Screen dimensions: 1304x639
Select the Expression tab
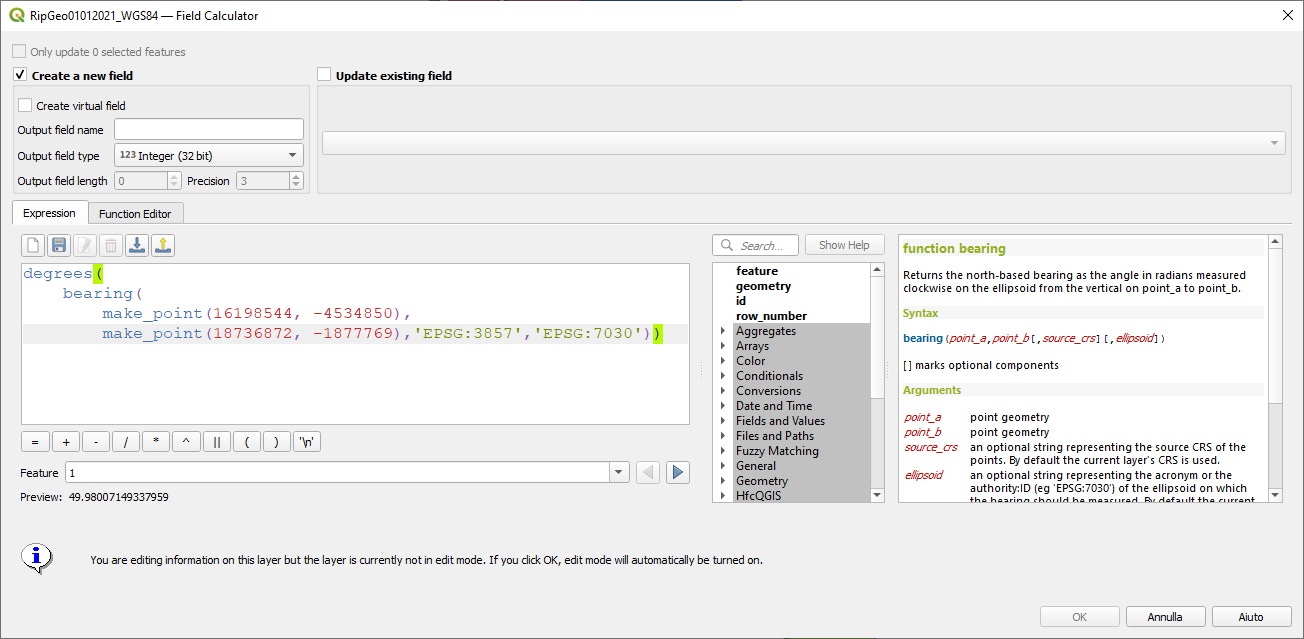49,213
